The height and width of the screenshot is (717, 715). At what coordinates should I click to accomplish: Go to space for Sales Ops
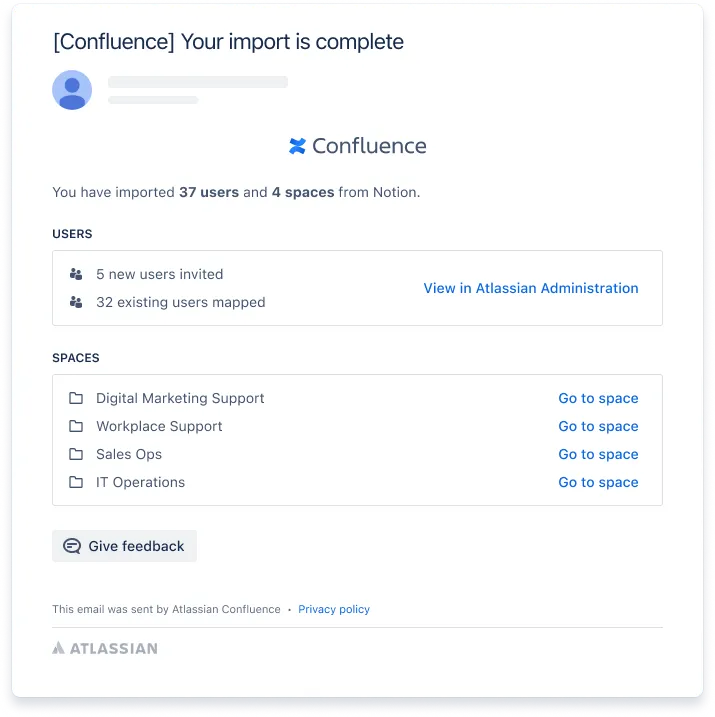(598, 454)
